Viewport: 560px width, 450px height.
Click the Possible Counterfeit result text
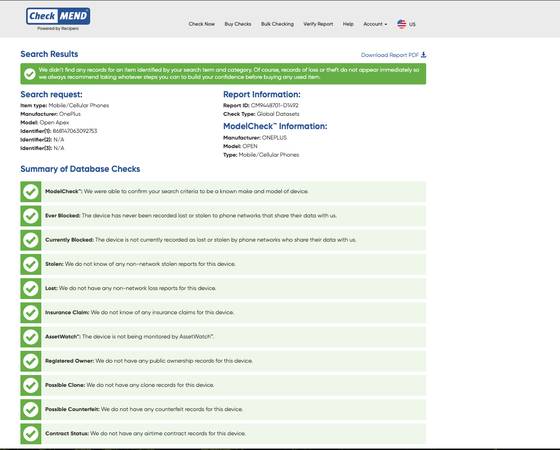pyautogui.click(x=172, y=409)
